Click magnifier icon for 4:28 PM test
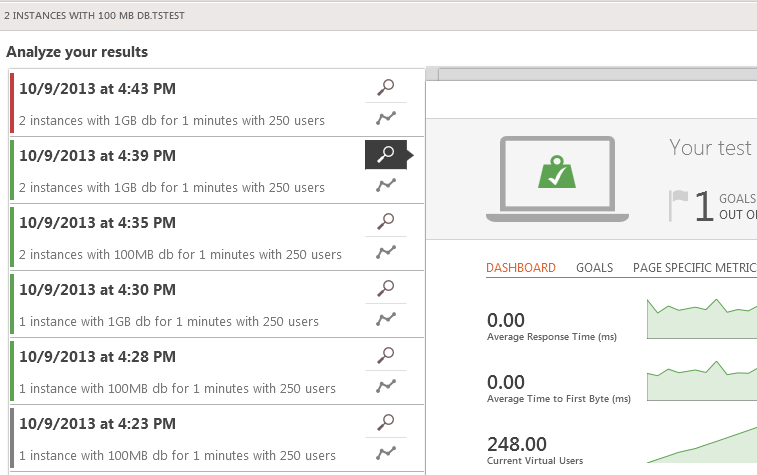This screenshot has width=757, height=475. coord(386,356)
